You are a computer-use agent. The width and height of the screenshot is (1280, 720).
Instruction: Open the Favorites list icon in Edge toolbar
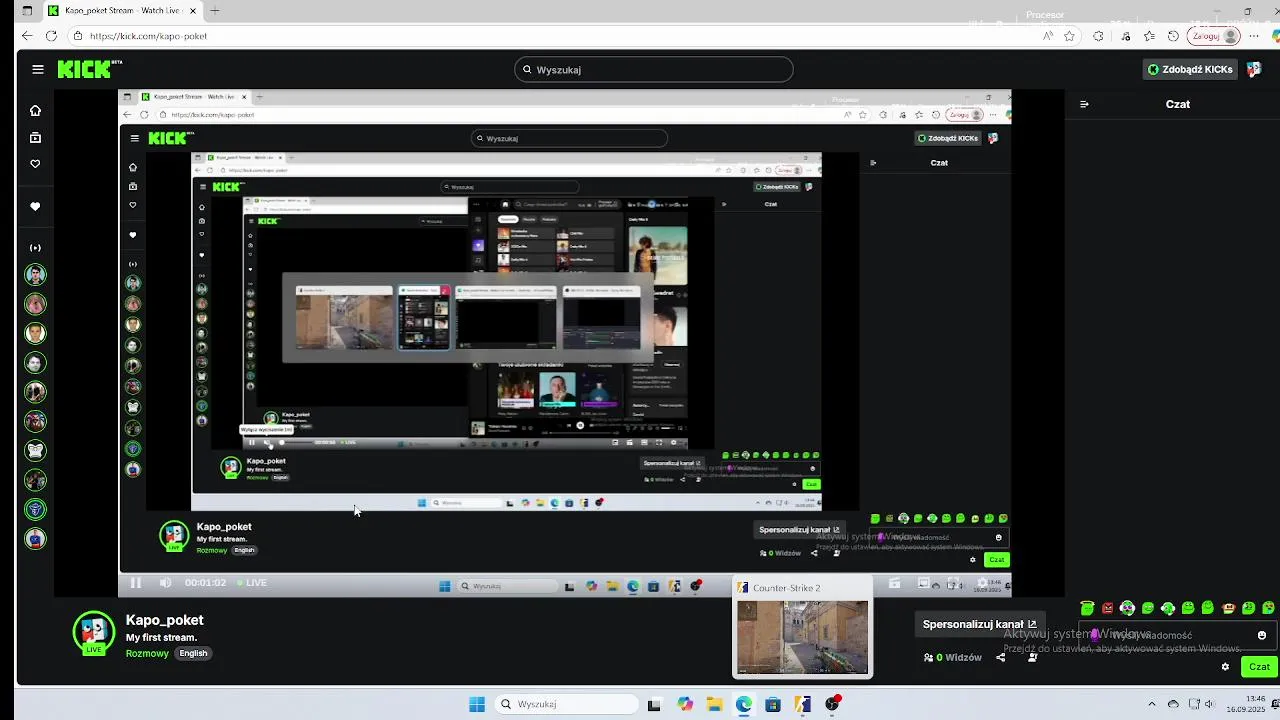1149,36
